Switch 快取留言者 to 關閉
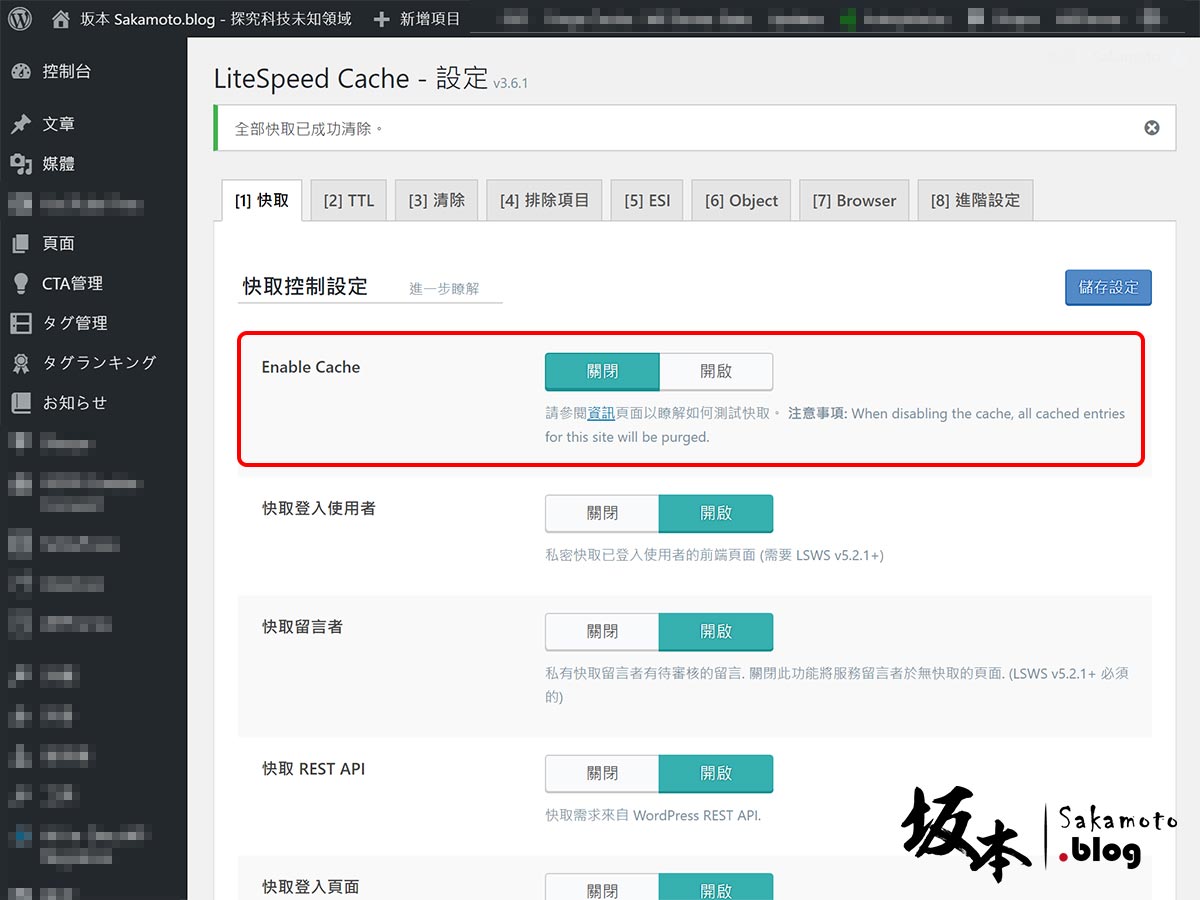Viewport: 1200px width, 900px height. [602, 632]
